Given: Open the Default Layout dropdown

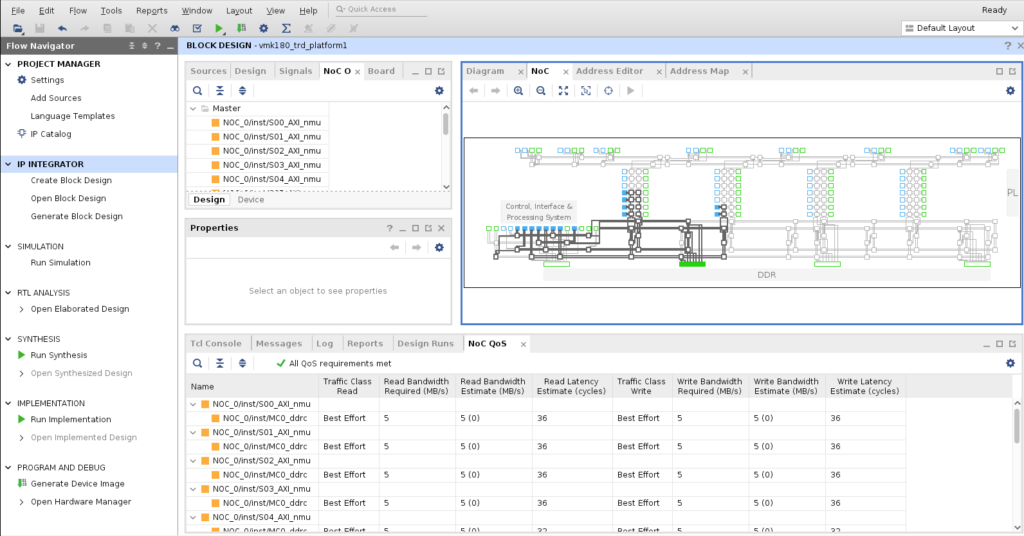Looking at the screenshot, I should 960,28.
